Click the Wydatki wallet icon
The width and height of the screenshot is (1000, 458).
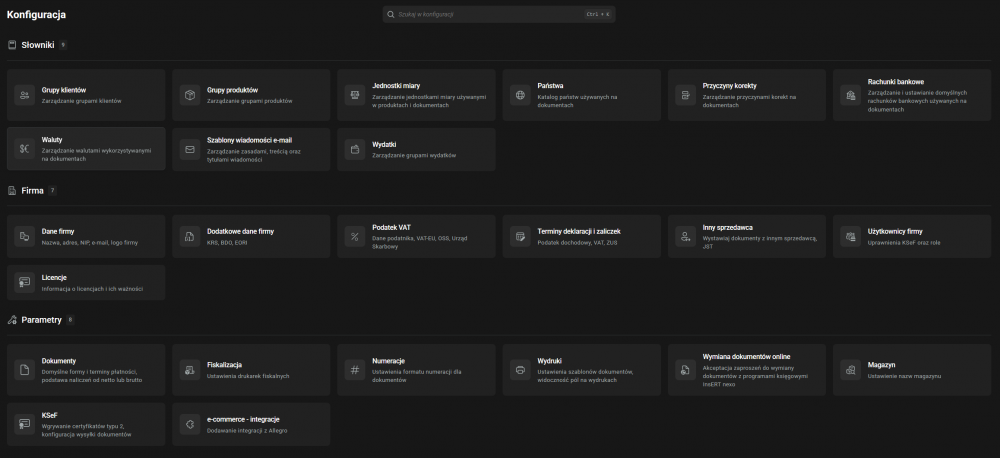pyautogui.click(x=355, y=149)
